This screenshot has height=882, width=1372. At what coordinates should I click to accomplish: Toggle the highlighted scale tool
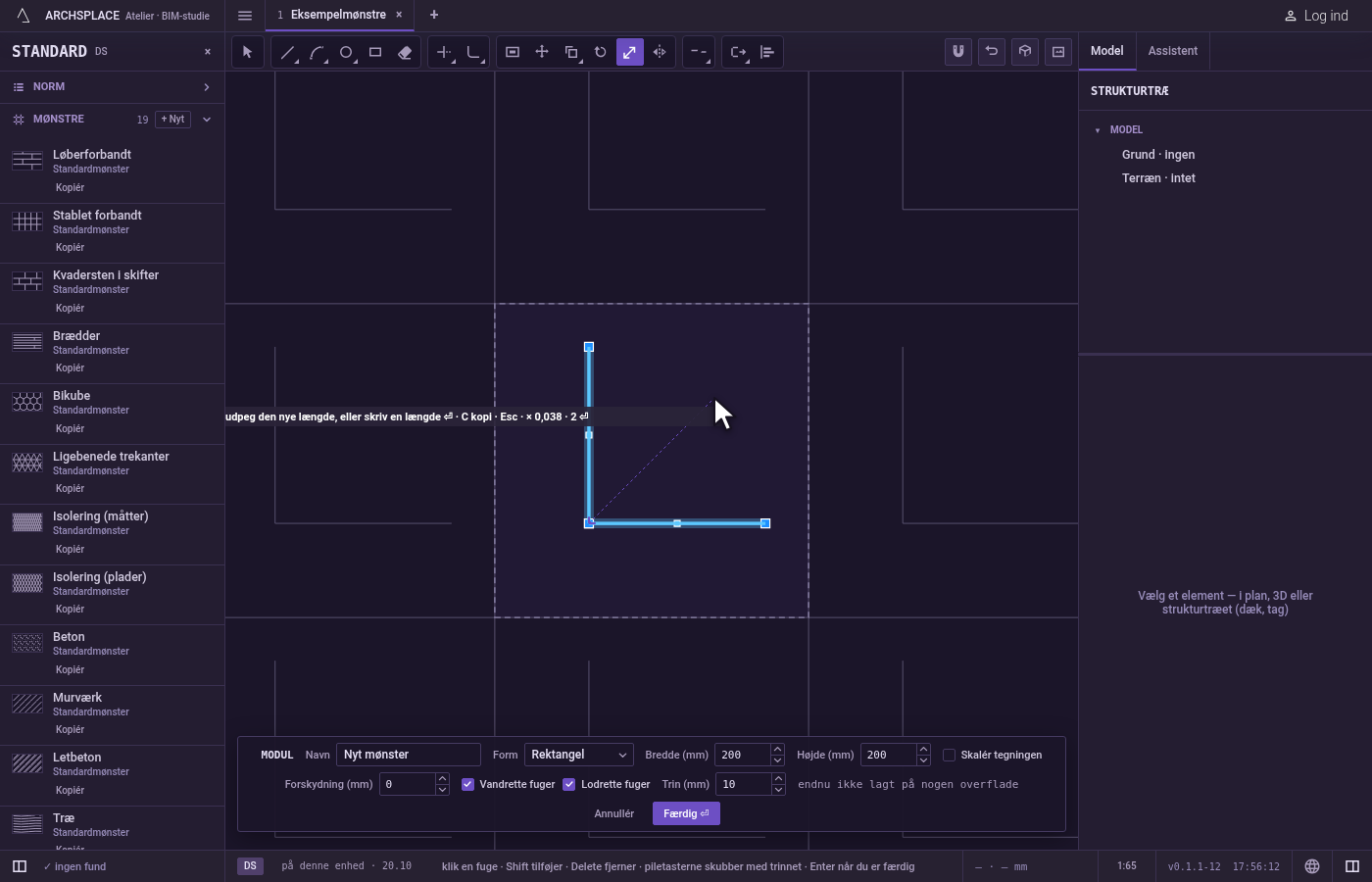click(x=630, y=52)
